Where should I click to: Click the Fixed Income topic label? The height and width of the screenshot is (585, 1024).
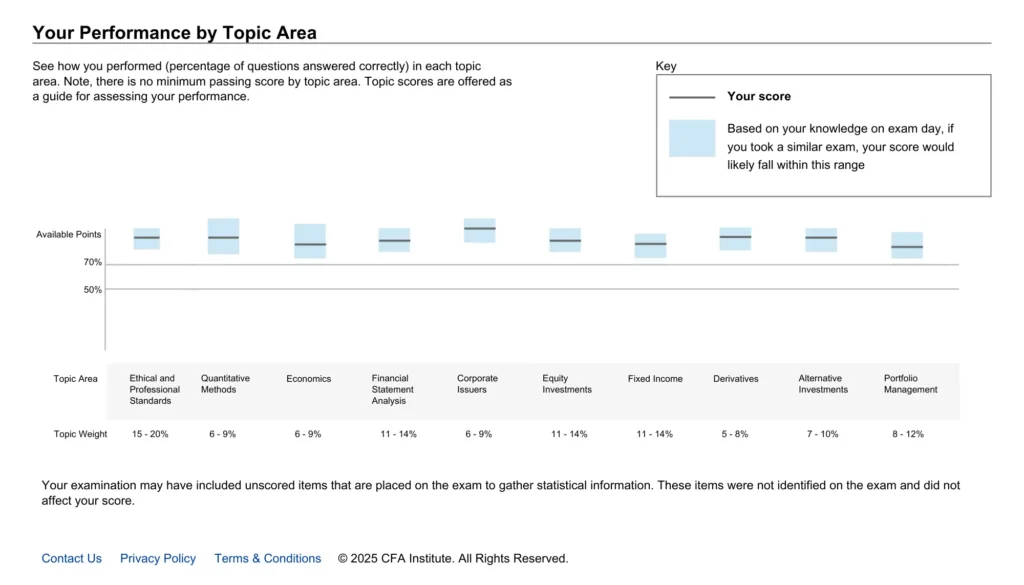(655, 379)
